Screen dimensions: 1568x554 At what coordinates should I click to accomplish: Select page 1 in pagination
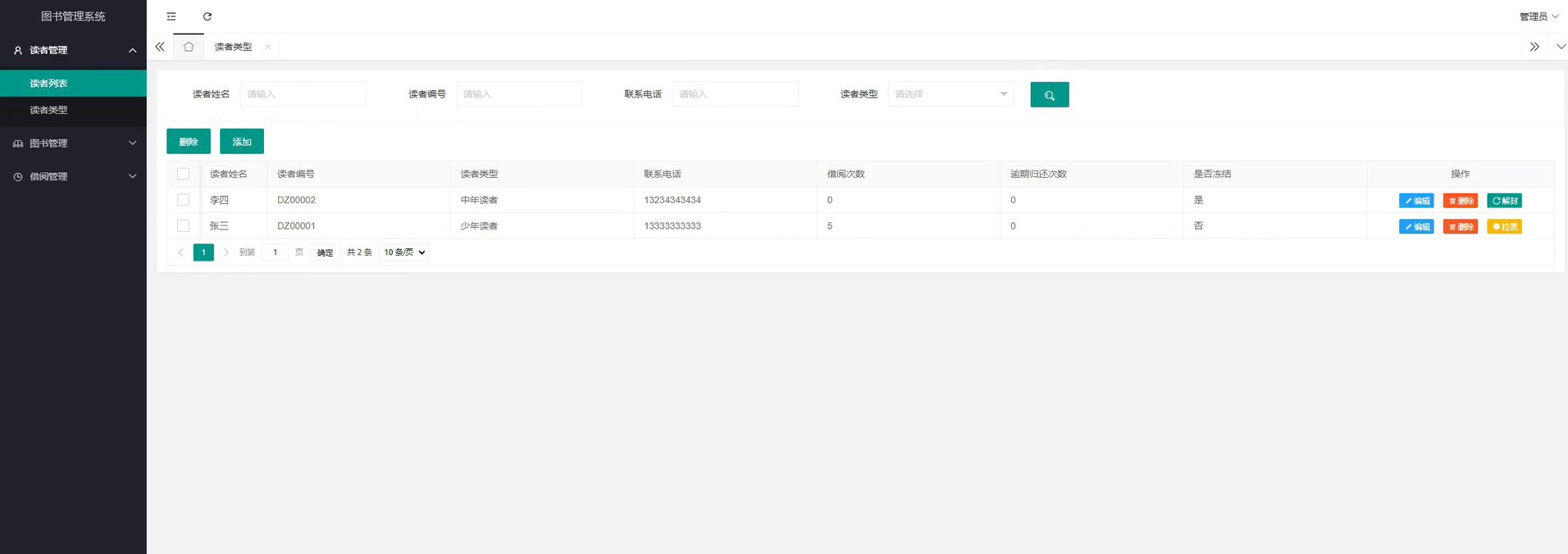(203, 252)
